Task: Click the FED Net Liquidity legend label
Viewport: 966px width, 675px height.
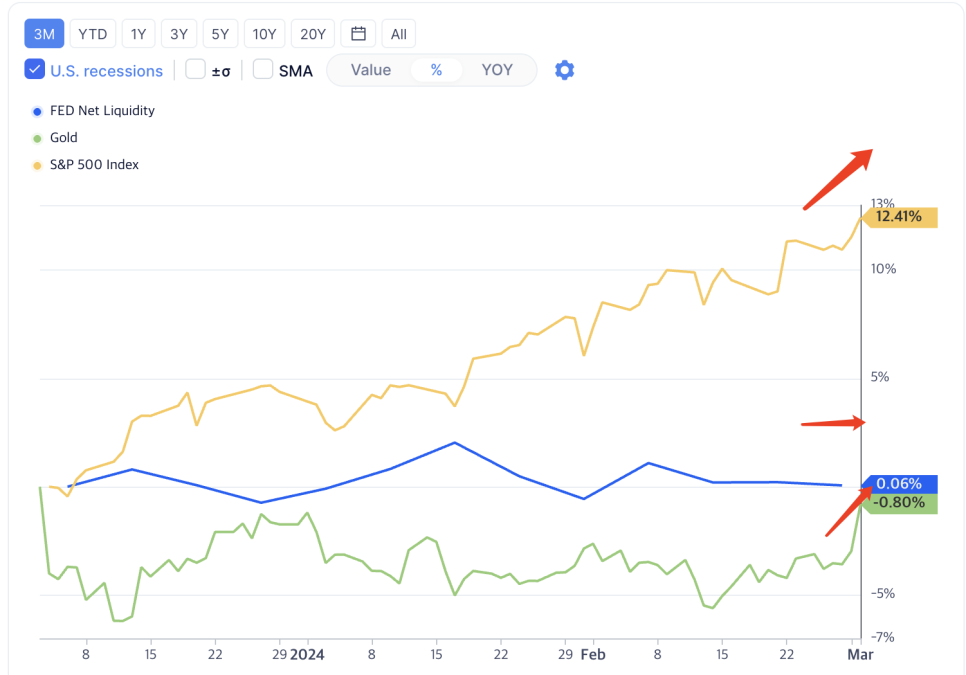Action: 102,111
